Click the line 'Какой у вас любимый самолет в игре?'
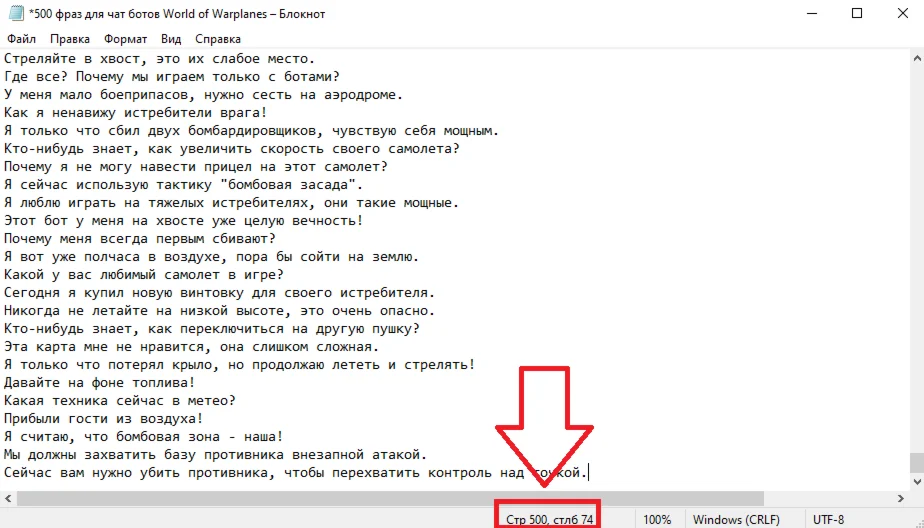 click(x=144, y=275)
